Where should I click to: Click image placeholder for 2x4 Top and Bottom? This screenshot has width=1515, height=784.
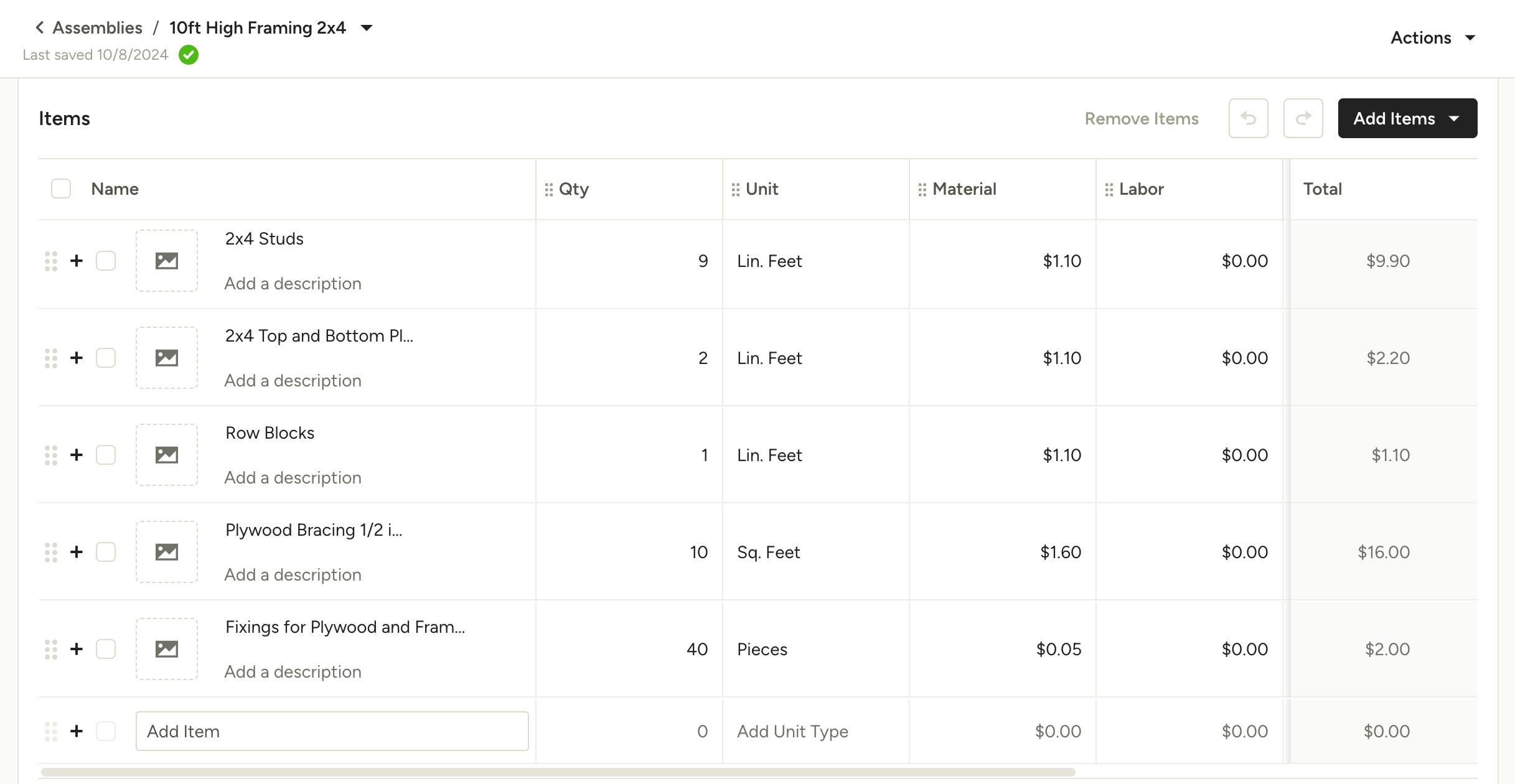click(x=167, y=358)
